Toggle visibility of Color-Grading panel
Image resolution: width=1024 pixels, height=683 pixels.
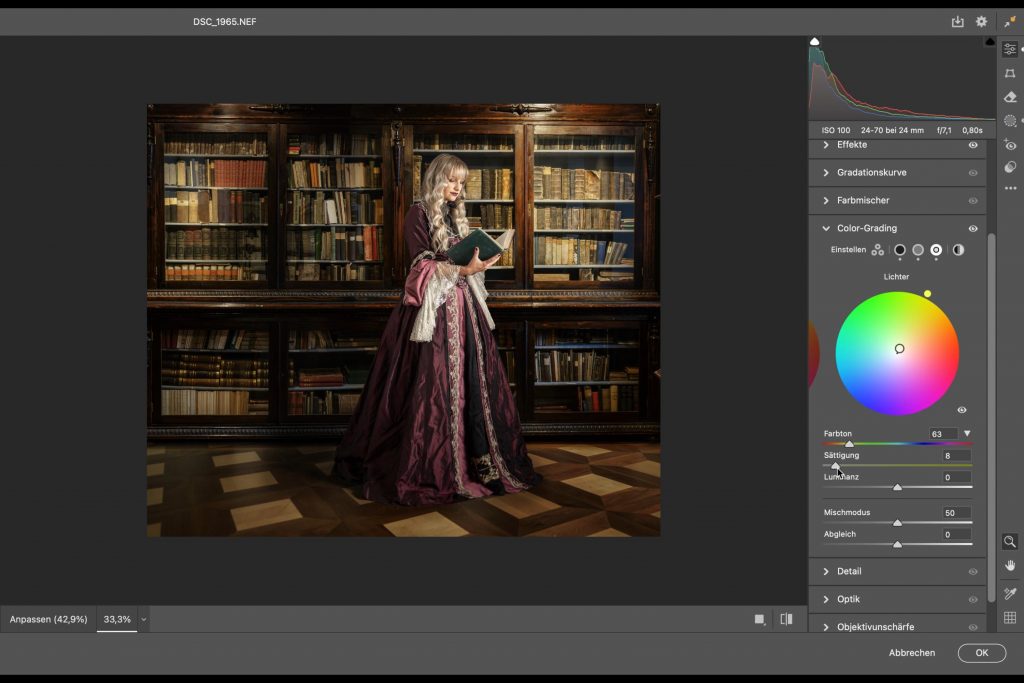click(972, 228)
